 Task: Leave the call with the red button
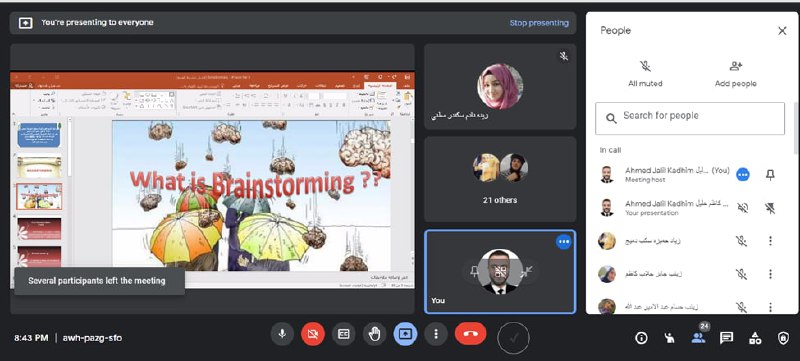click(470, 334)
